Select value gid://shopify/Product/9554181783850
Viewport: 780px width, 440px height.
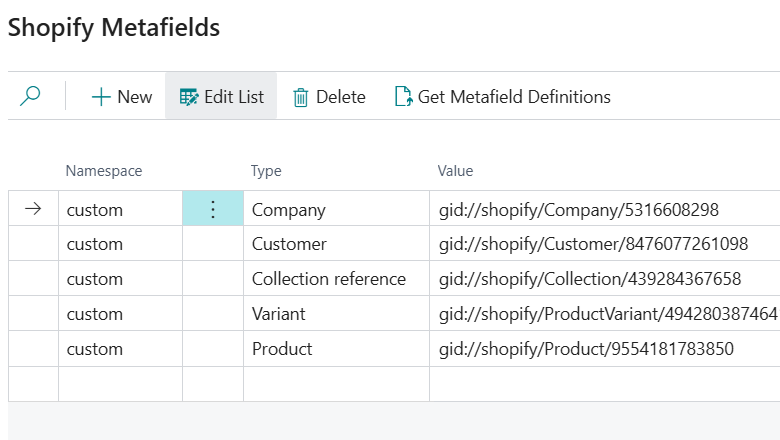click(x=586, y=349)
